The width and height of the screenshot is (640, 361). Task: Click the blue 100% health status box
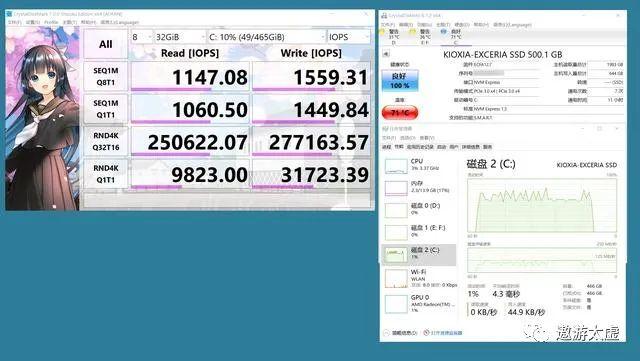400,80
